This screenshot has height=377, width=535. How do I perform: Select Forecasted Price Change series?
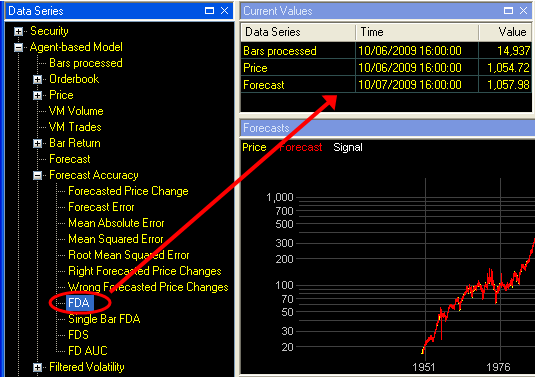pyautogui.click(x=128, y=191)
